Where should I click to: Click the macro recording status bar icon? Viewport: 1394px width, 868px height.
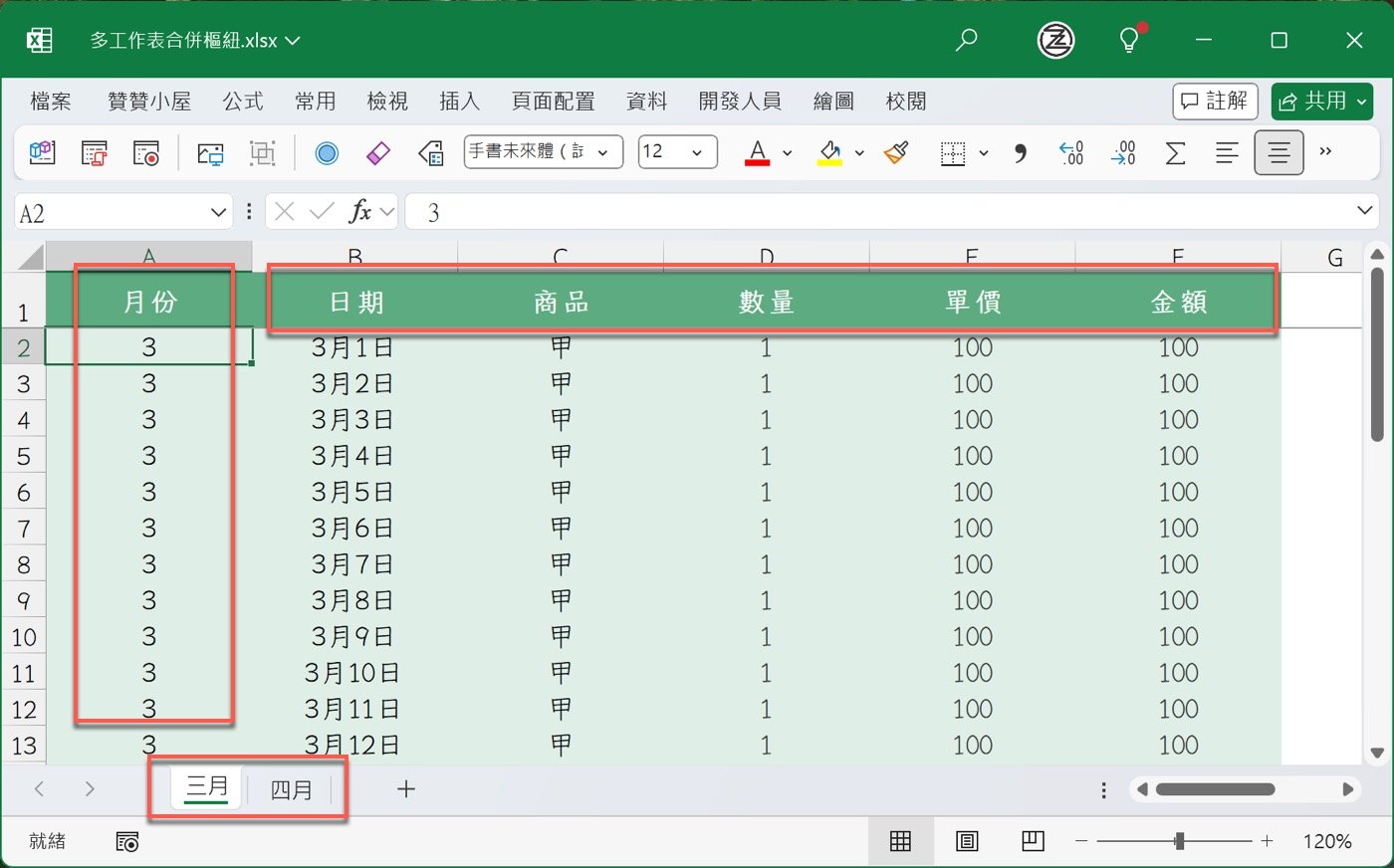click(127, 841)
